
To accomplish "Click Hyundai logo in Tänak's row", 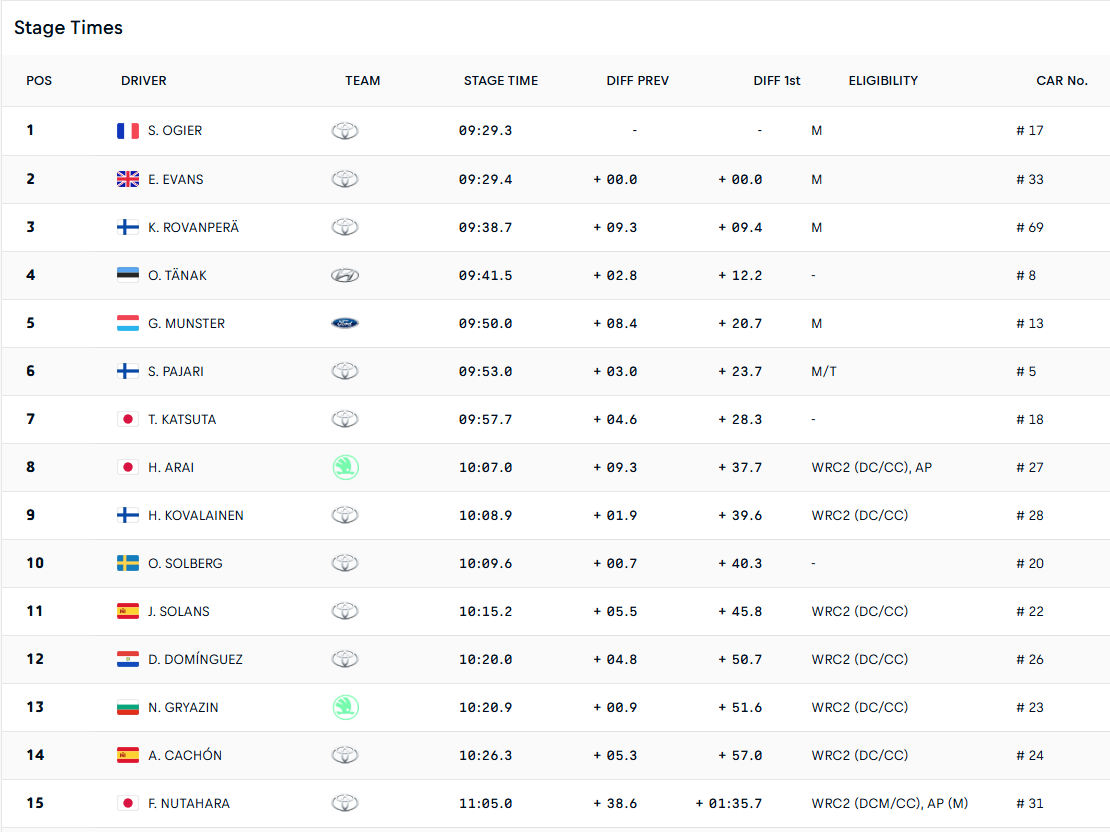I will [345, 275].
